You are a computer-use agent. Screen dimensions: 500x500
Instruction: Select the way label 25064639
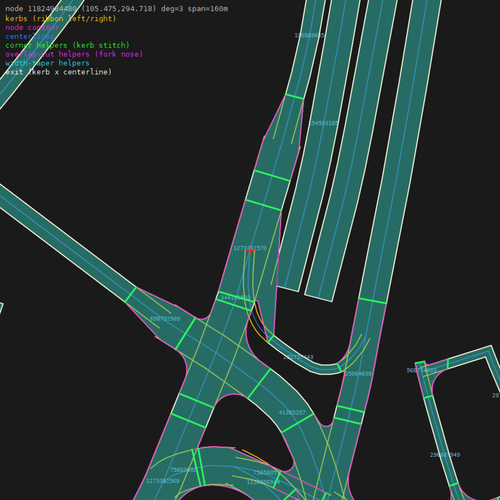[x=358, y=374]
